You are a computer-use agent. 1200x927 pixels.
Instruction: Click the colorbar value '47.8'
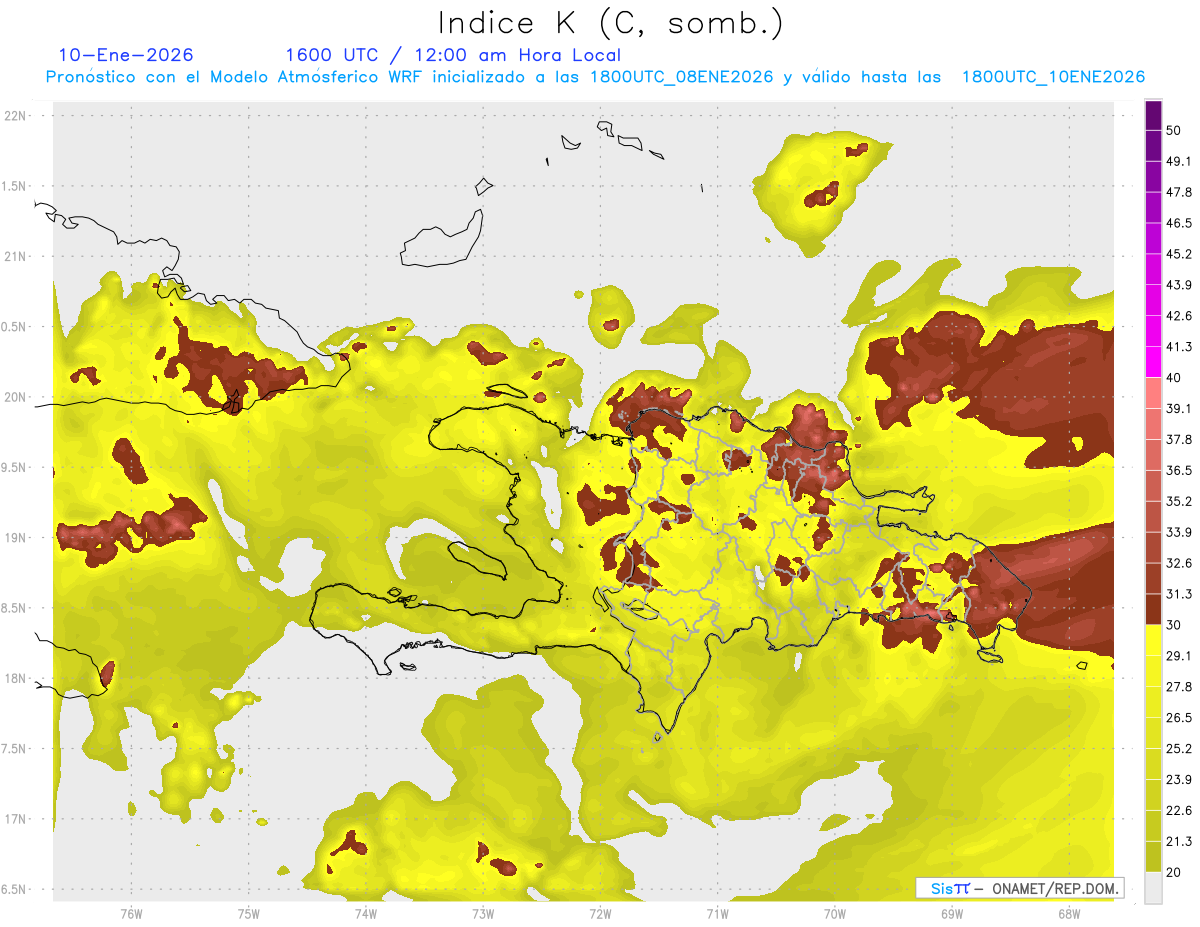point(1178,192)
